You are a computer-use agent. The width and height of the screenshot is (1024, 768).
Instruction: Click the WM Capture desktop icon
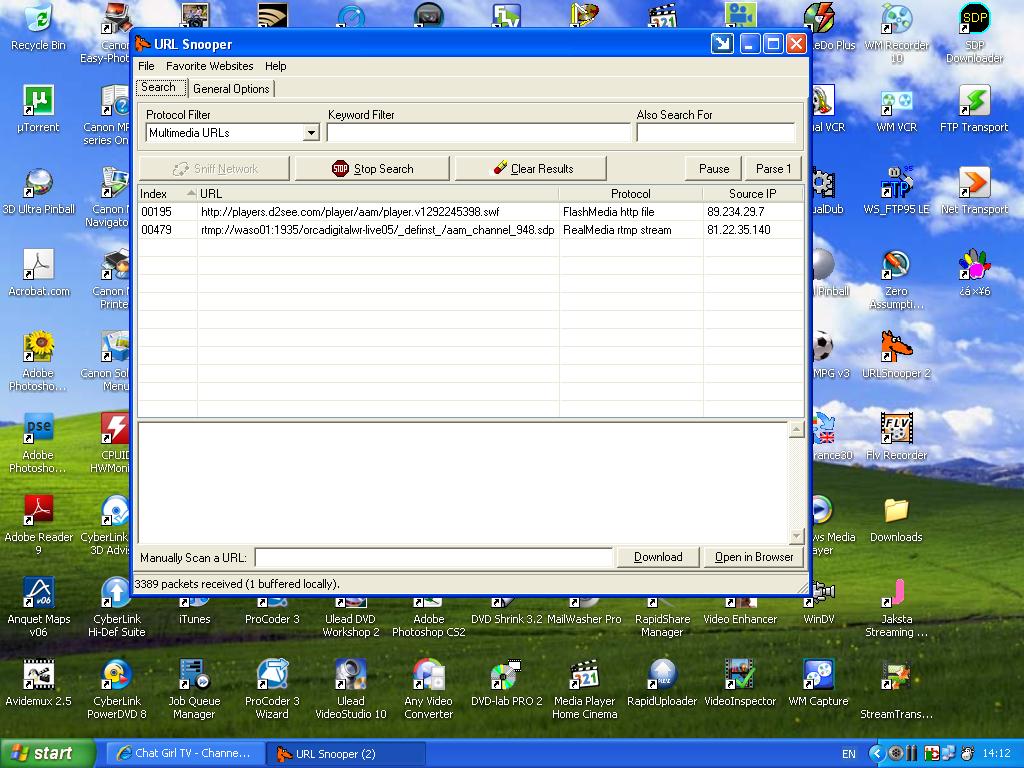818,683
